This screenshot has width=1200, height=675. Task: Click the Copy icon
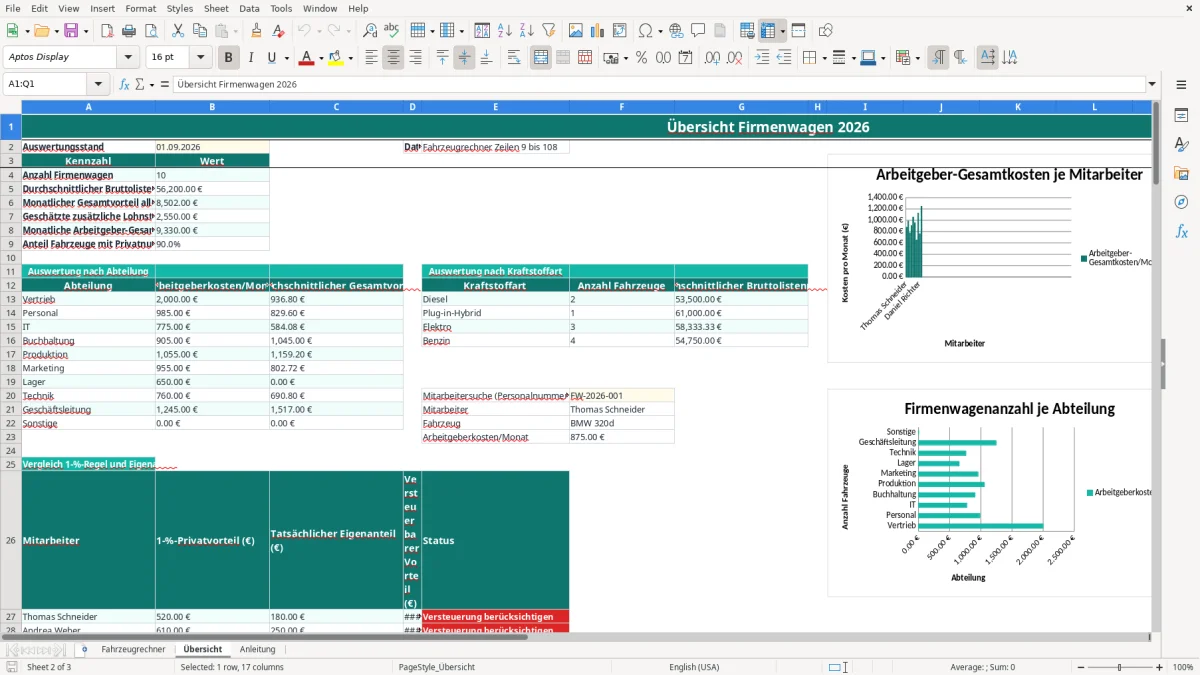200,31
